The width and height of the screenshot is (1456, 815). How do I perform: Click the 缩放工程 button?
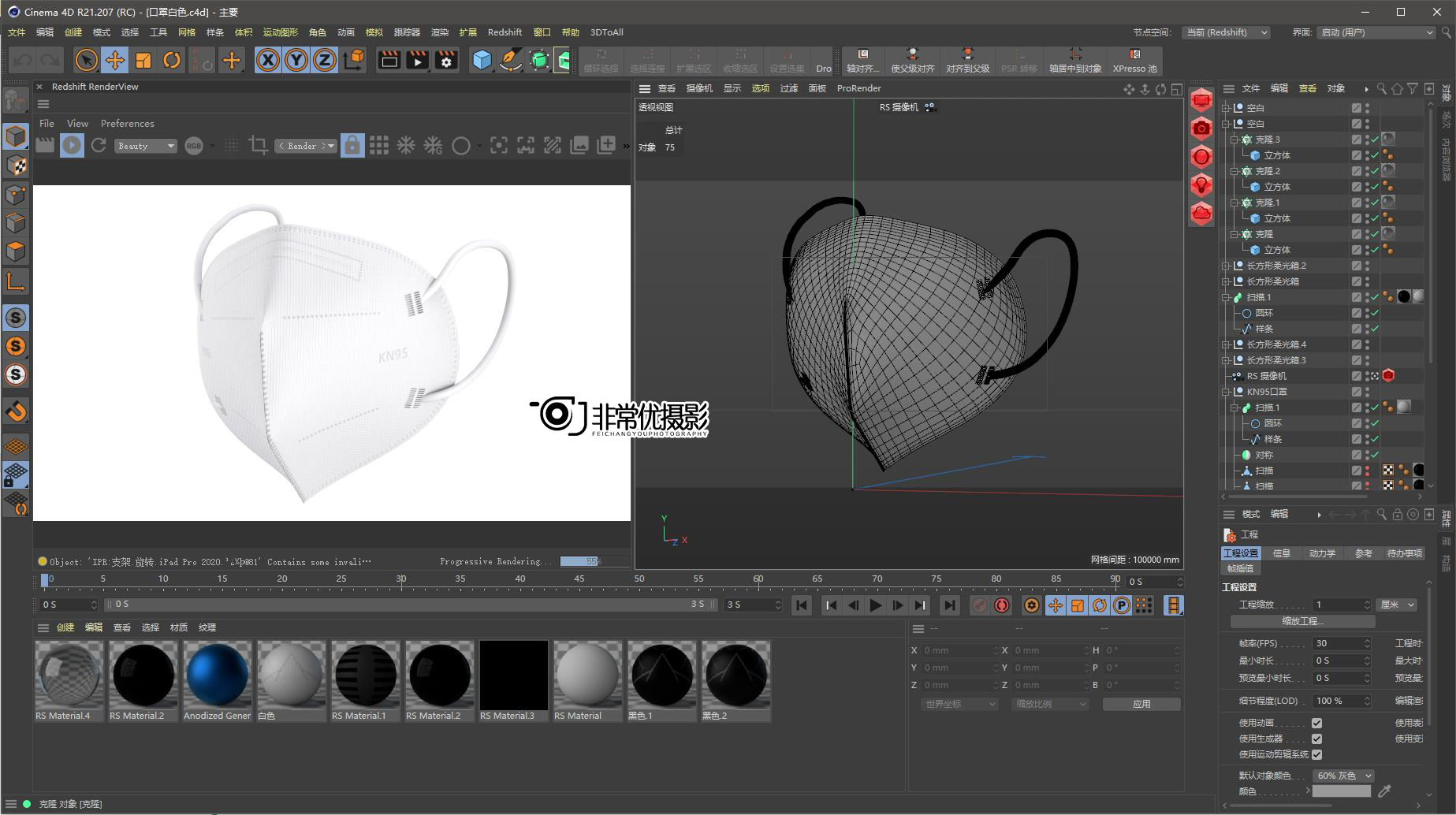(1302, 621)
